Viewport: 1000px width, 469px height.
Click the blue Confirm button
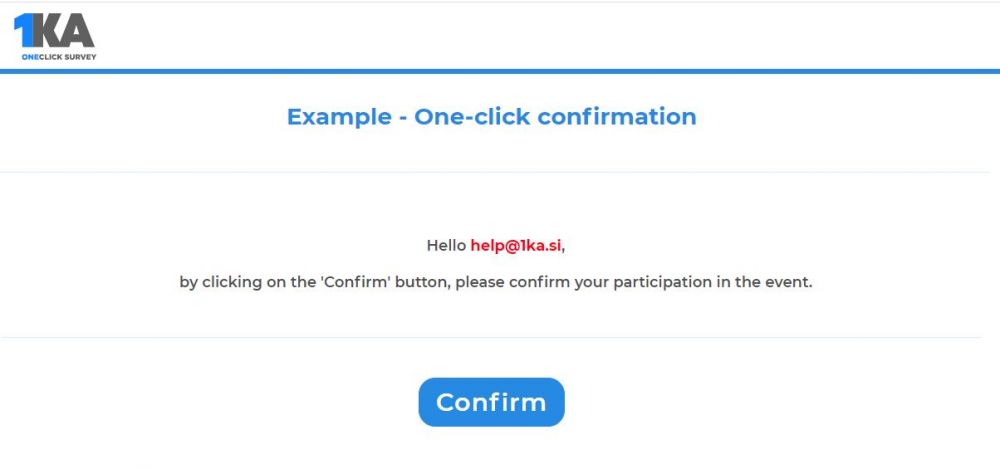click(x=491, y=402)
